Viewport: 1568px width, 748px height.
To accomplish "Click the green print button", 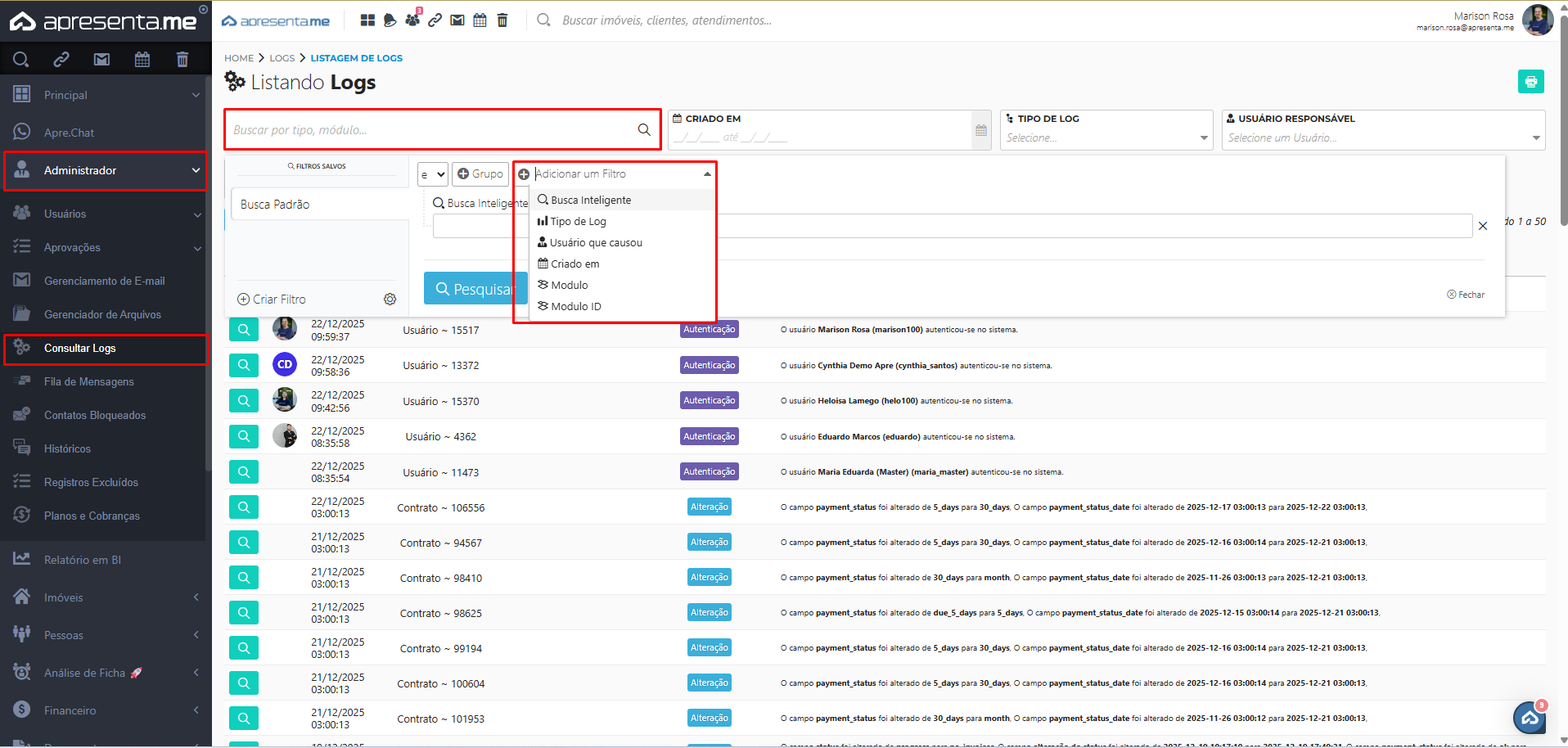I will pyautogui.click(x=1530, y=82).
